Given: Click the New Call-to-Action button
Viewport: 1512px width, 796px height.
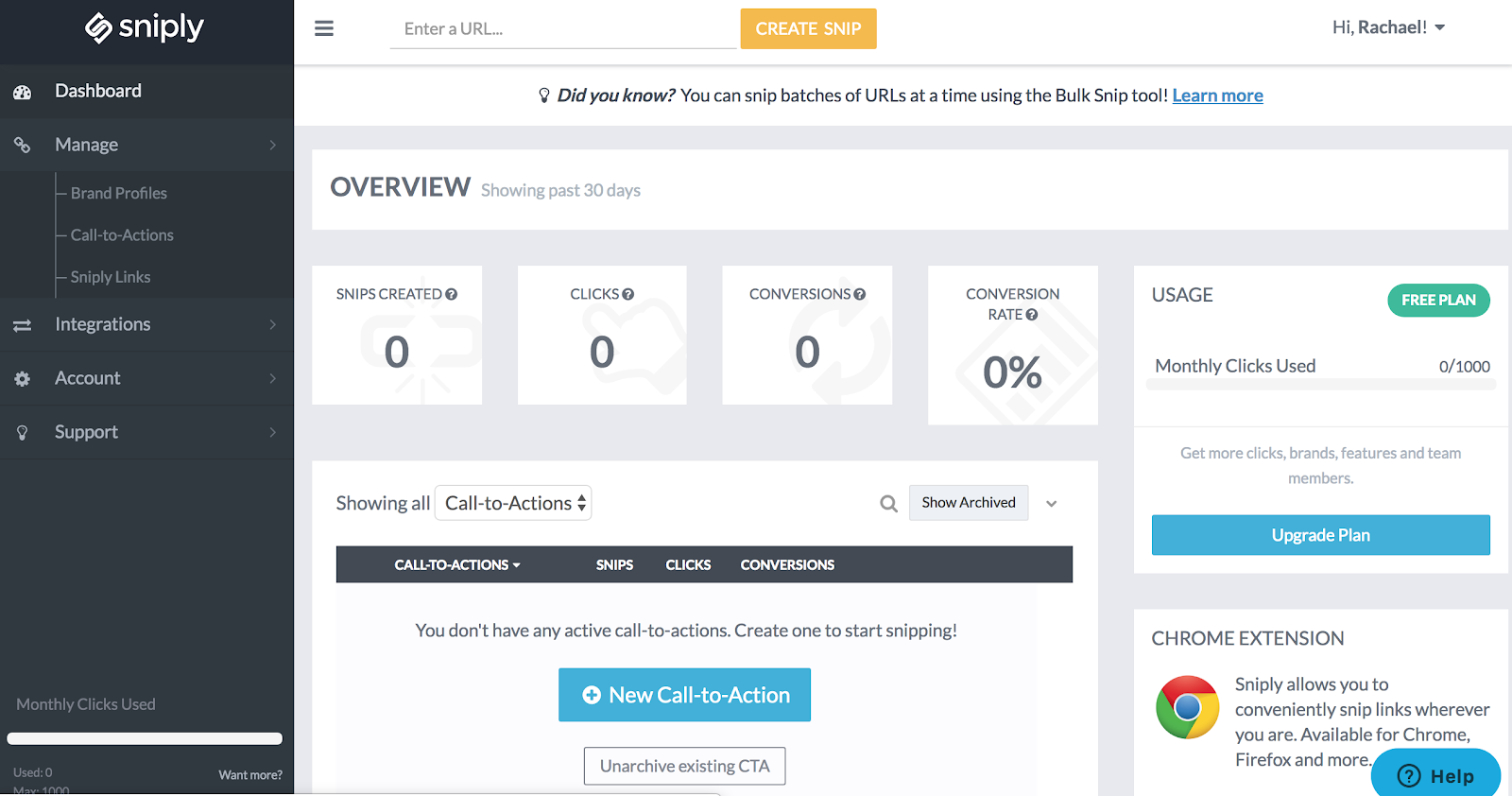Looking at the screenshot, I should (684, 695).
